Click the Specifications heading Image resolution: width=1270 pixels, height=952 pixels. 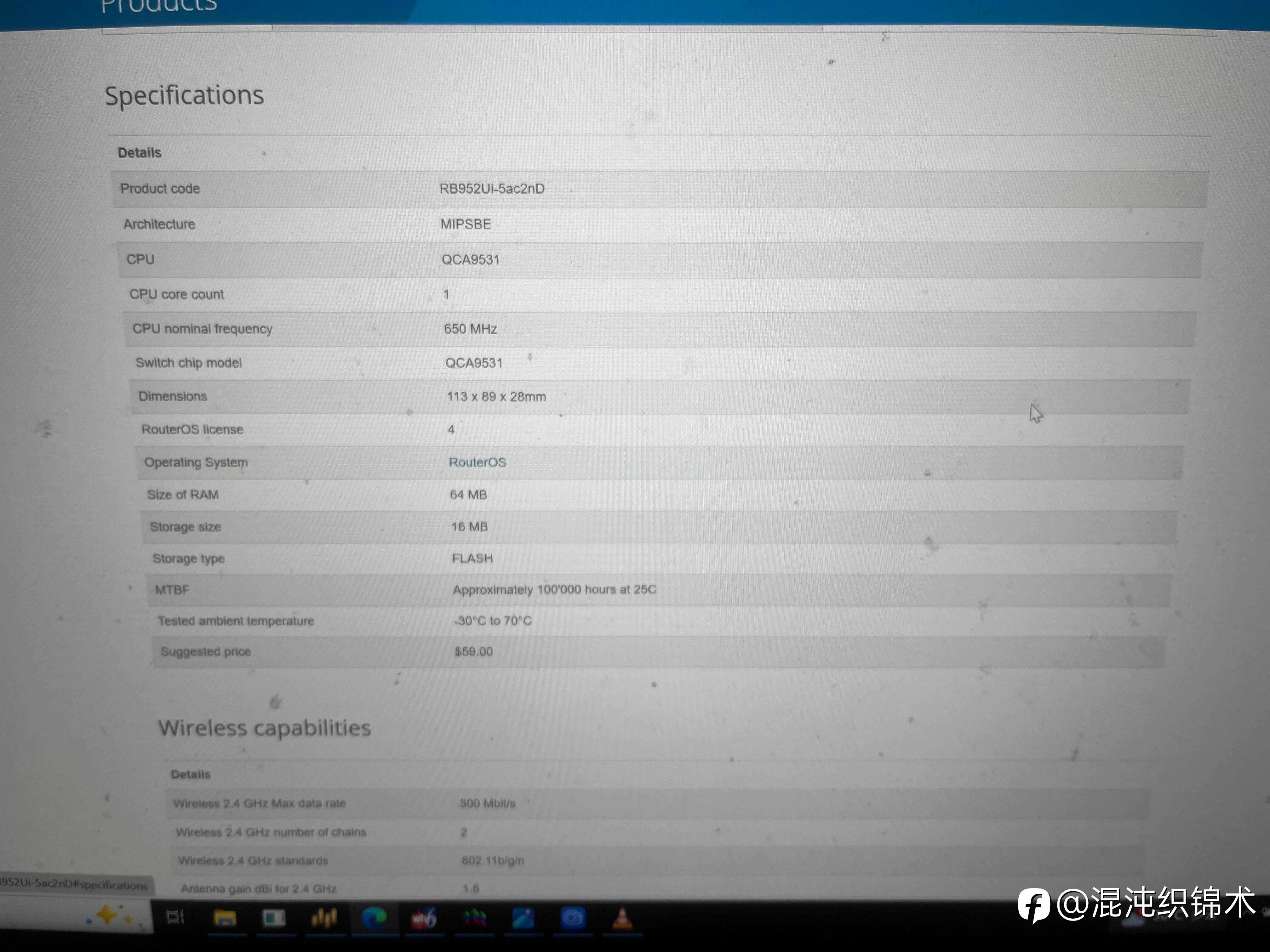(184, 95)
